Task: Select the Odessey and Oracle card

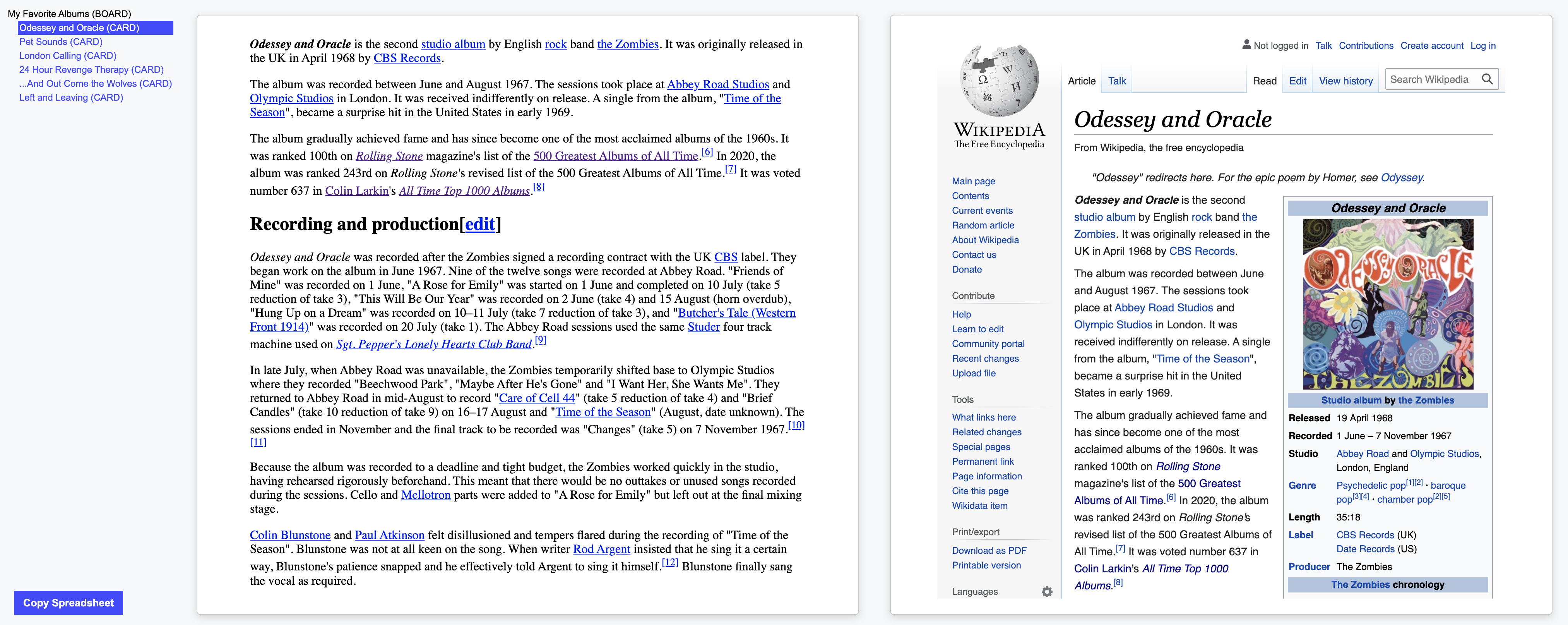Action: [96, 27]
